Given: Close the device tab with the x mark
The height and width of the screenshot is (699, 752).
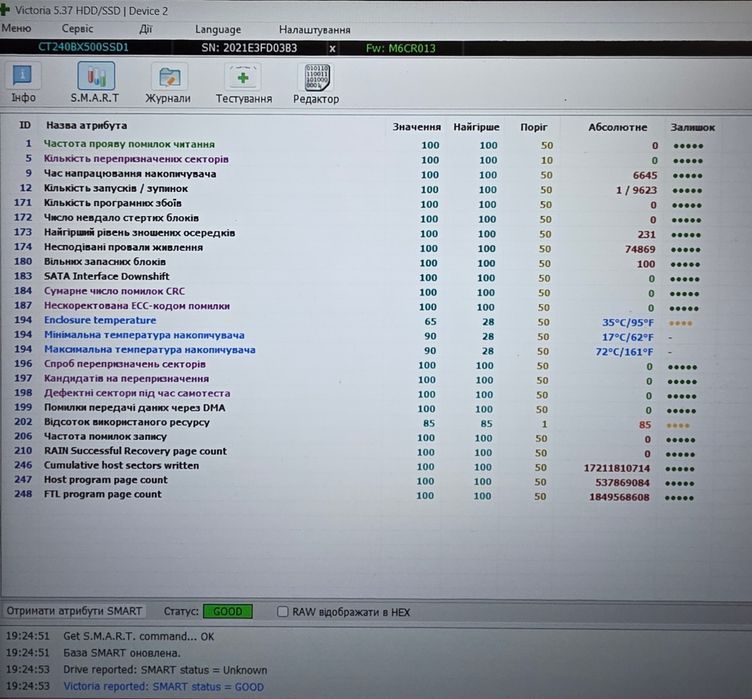Looking at the screenshot, I should tap(332, 48).
